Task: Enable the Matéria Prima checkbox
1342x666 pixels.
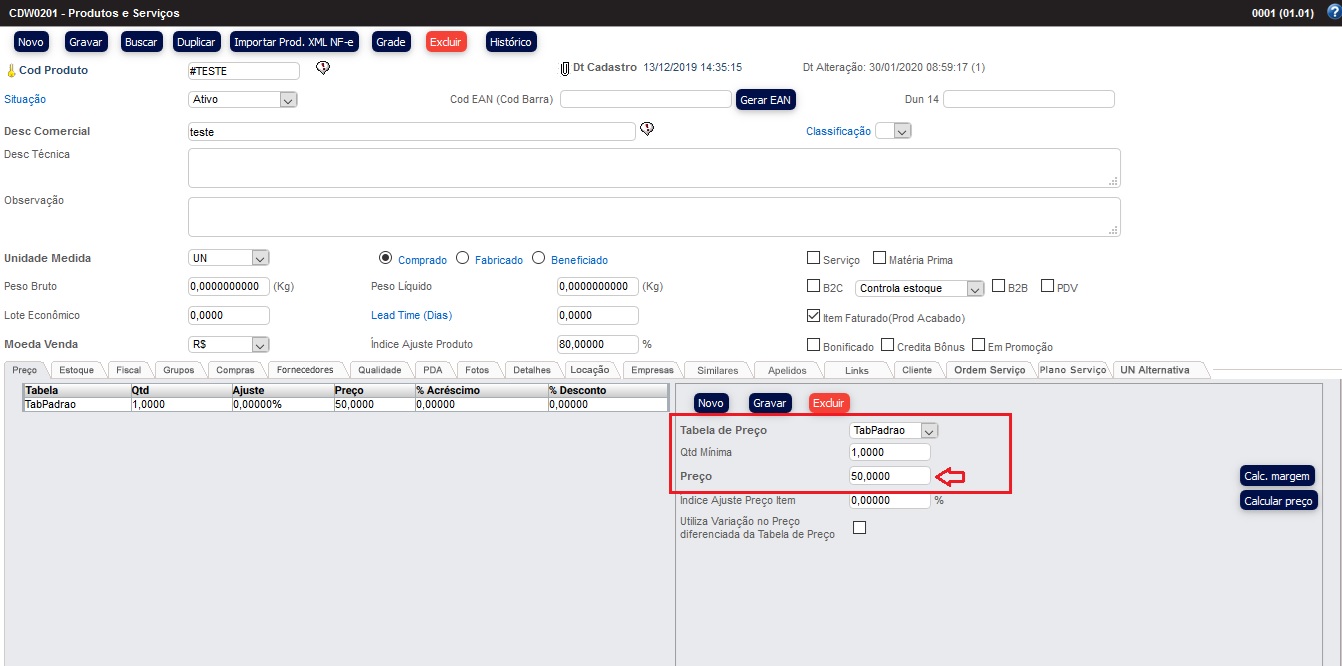Action: click(x=880, y=259)
